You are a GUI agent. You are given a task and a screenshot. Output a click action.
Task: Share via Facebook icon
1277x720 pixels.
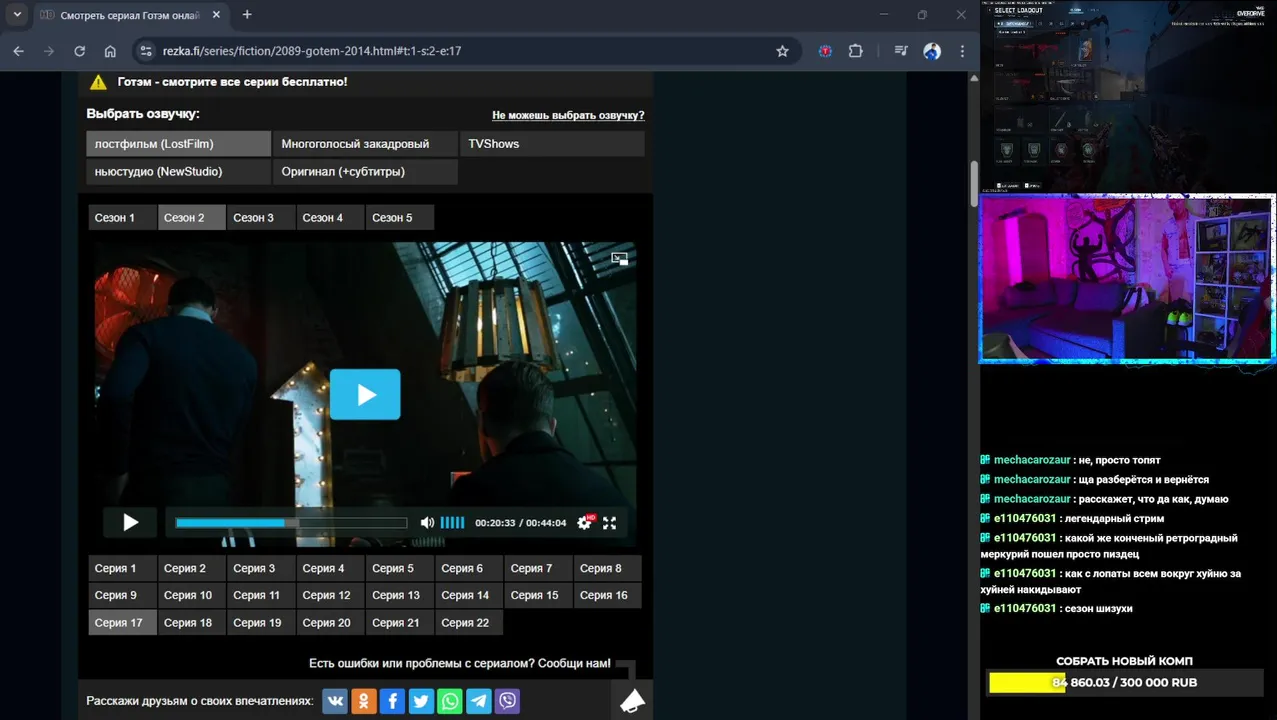[392, 701]
